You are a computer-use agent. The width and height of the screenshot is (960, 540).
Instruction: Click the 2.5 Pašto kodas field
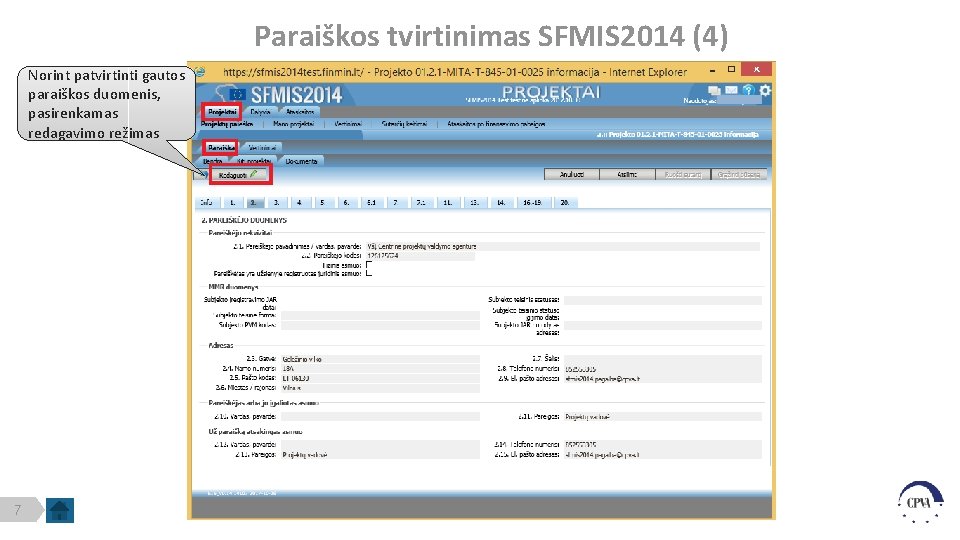pos(380,378)
